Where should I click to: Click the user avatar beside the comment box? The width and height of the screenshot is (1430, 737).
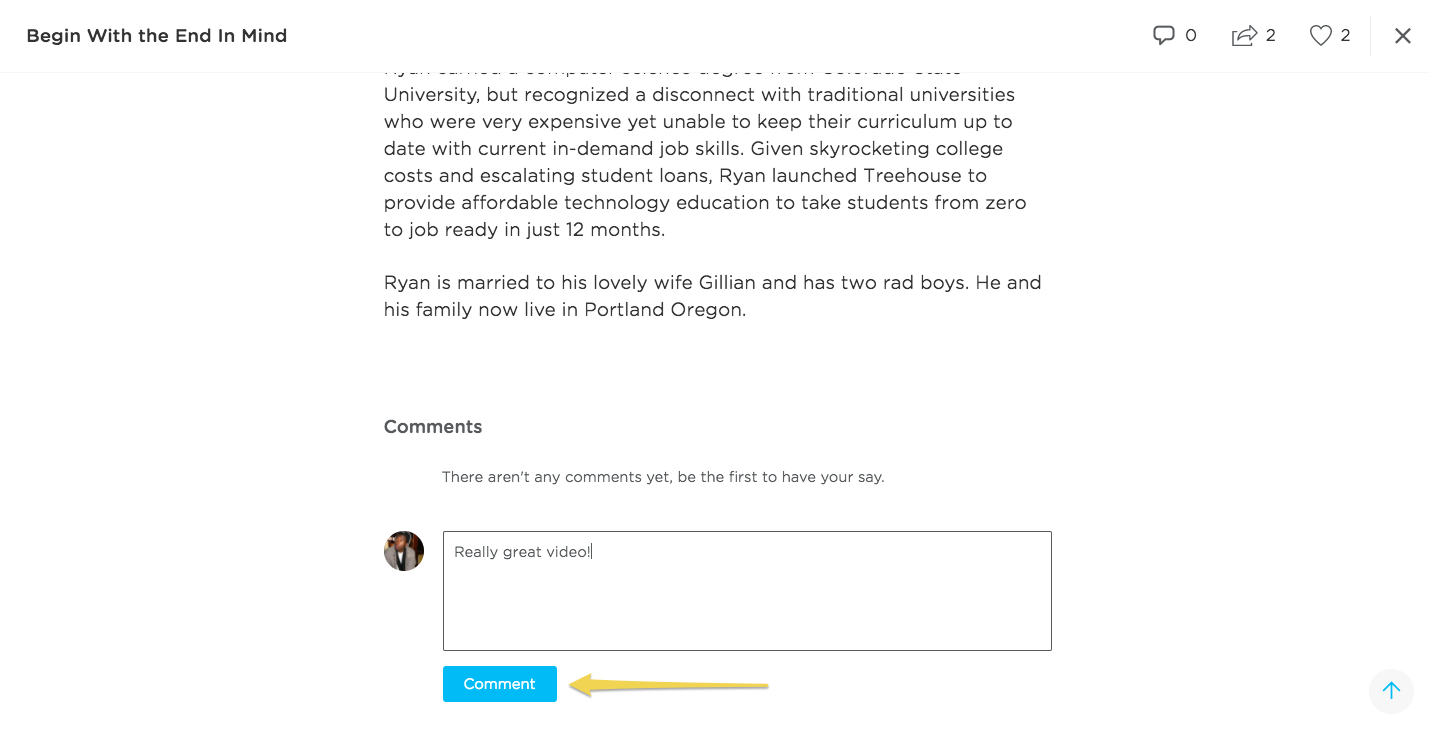(404, 551)
